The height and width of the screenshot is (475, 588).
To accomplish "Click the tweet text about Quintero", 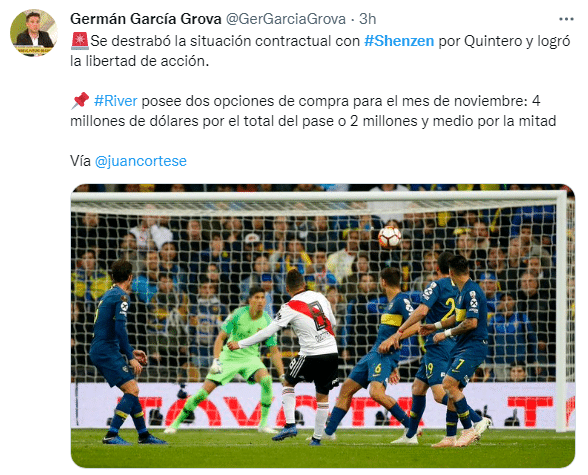I will (x=320, y=51).
